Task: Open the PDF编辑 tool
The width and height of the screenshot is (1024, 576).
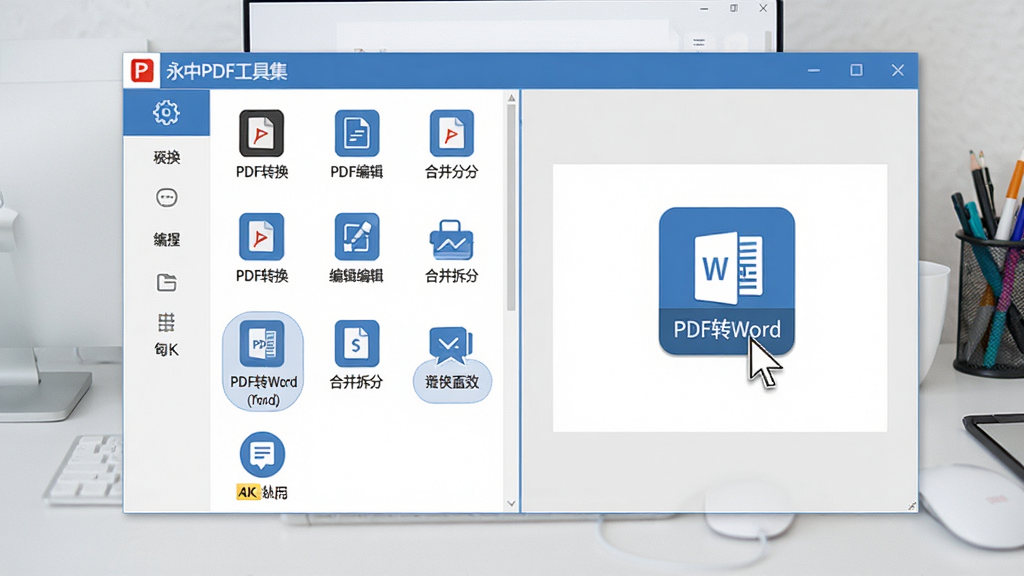Action: click(x=357, y=133)
